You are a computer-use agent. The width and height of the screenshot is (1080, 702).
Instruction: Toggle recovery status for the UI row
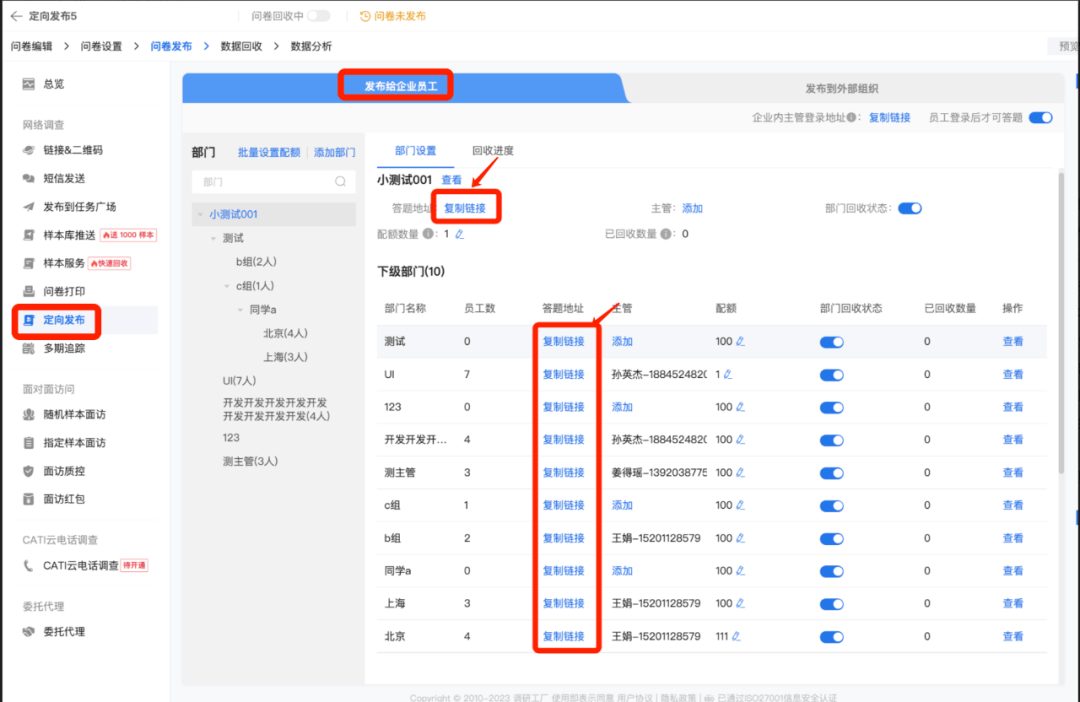(x=831, y=375)
